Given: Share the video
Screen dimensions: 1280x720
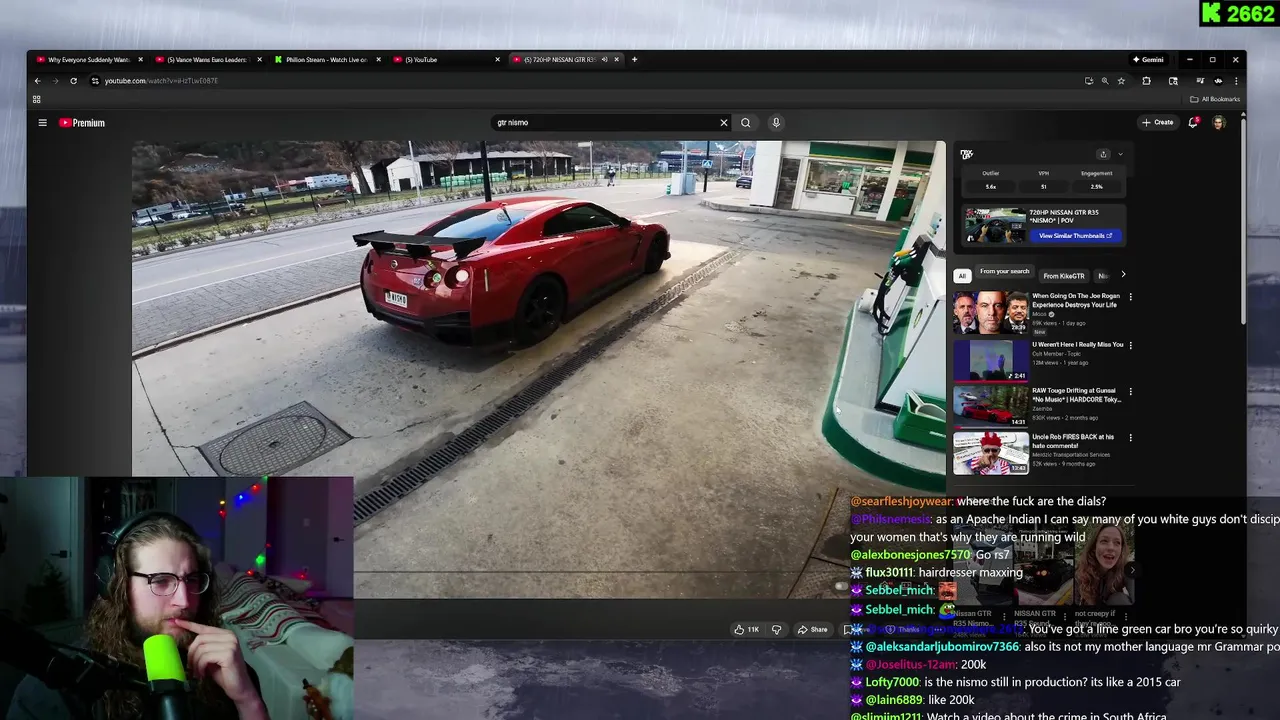Looking at the screenshot, I should (812, 629).
